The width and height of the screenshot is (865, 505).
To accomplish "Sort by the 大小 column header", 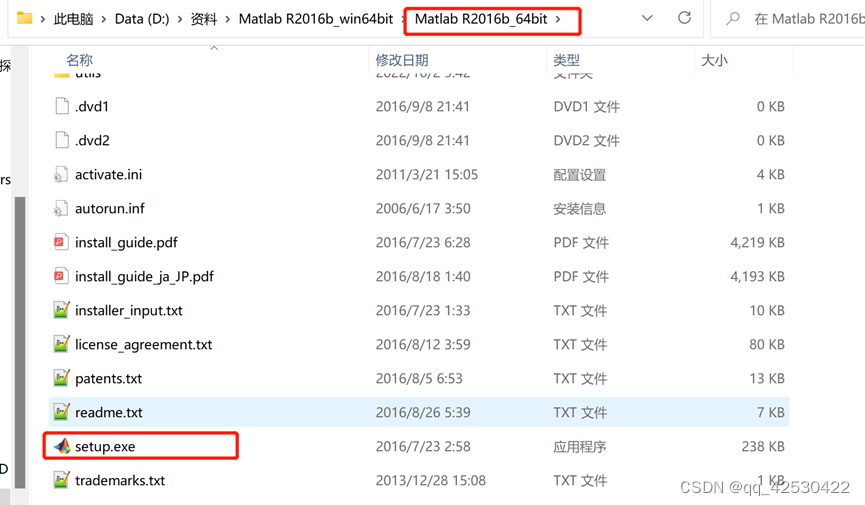I will [x=714, y=60].
